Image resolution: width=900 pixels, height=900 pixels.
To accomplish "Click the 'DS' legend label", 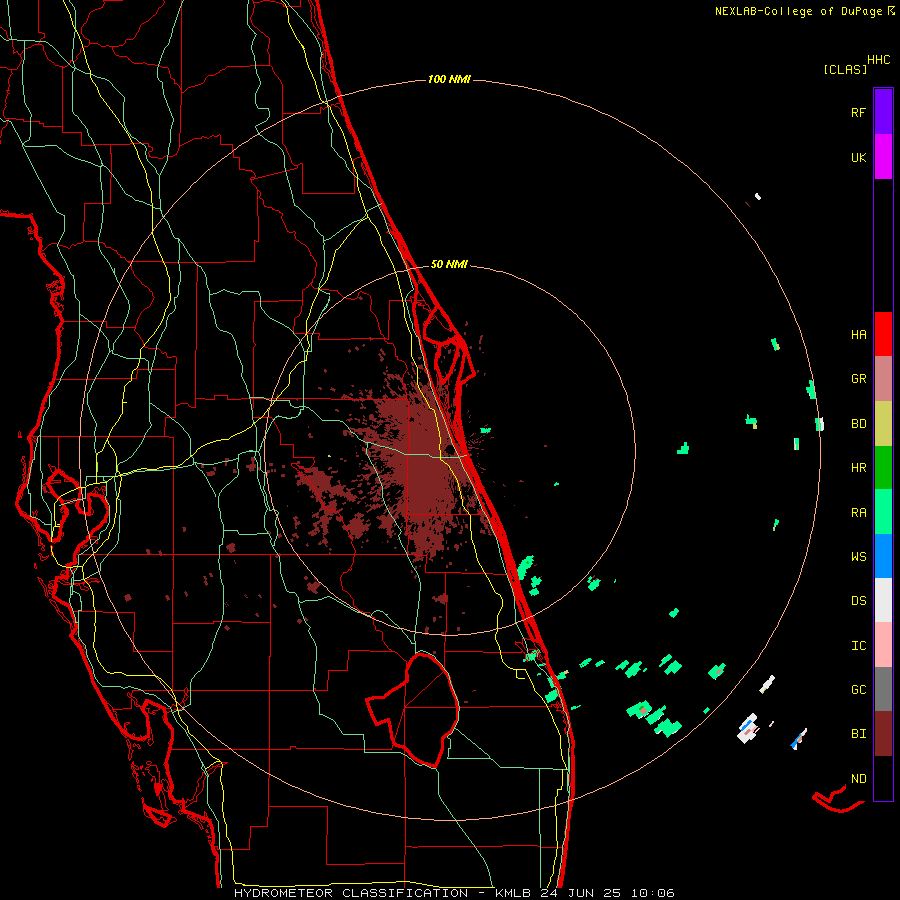I will (x=859, y=601).
